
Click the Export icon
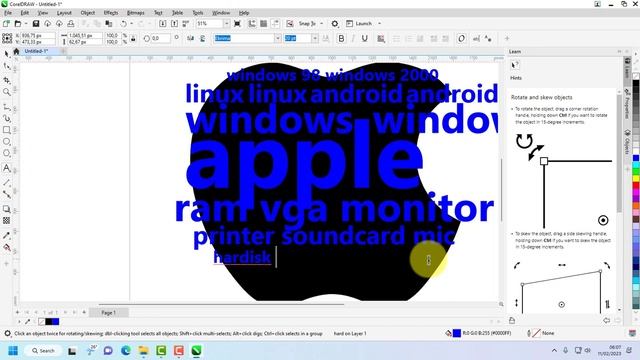pyautogui.click(x=174, y=24)
